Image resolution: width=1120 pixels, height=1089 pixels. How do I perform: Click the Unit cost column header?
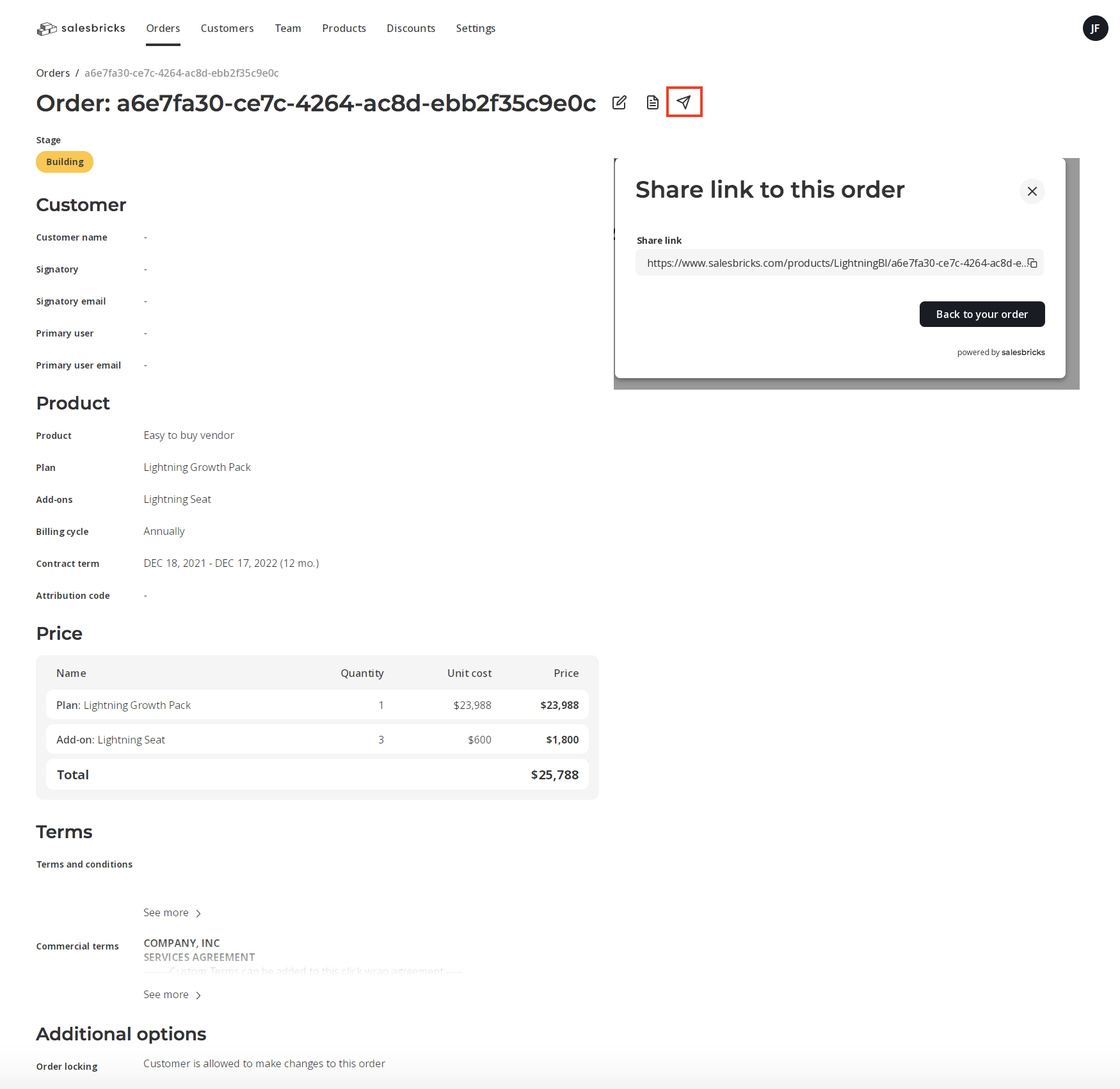pos(470,673)
